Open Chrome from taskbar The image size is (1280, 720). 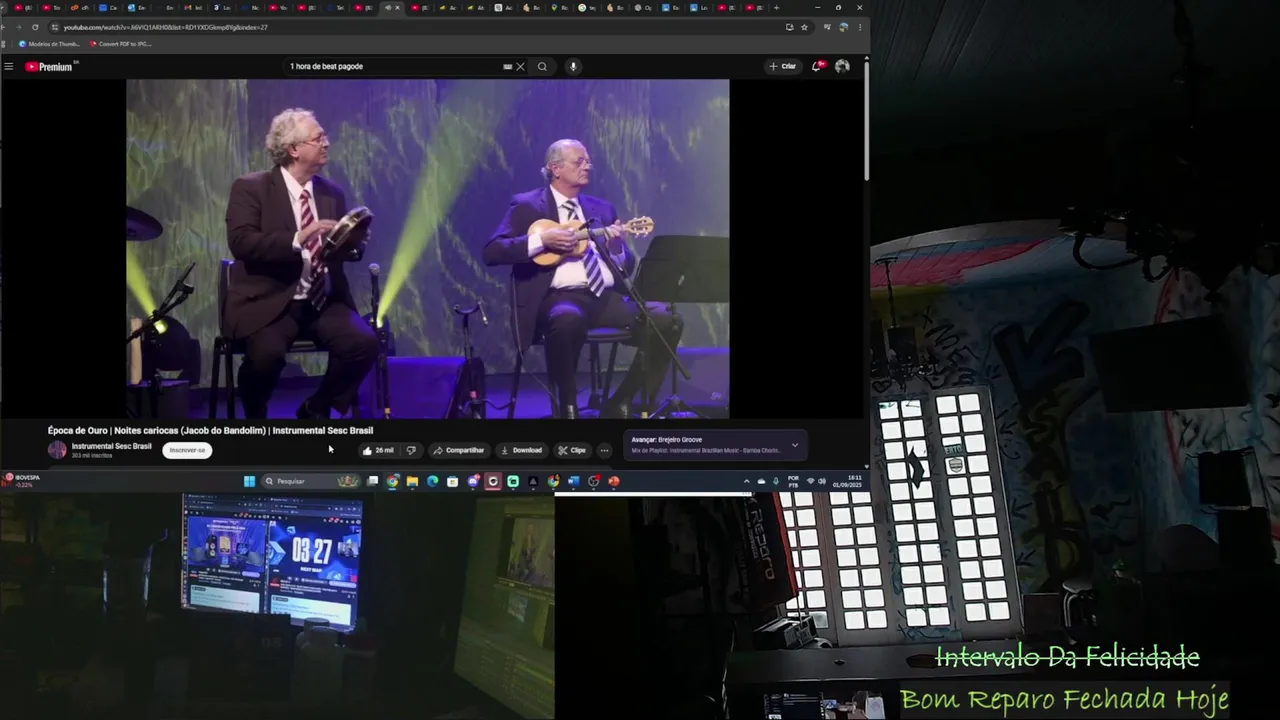click(392, 481)
